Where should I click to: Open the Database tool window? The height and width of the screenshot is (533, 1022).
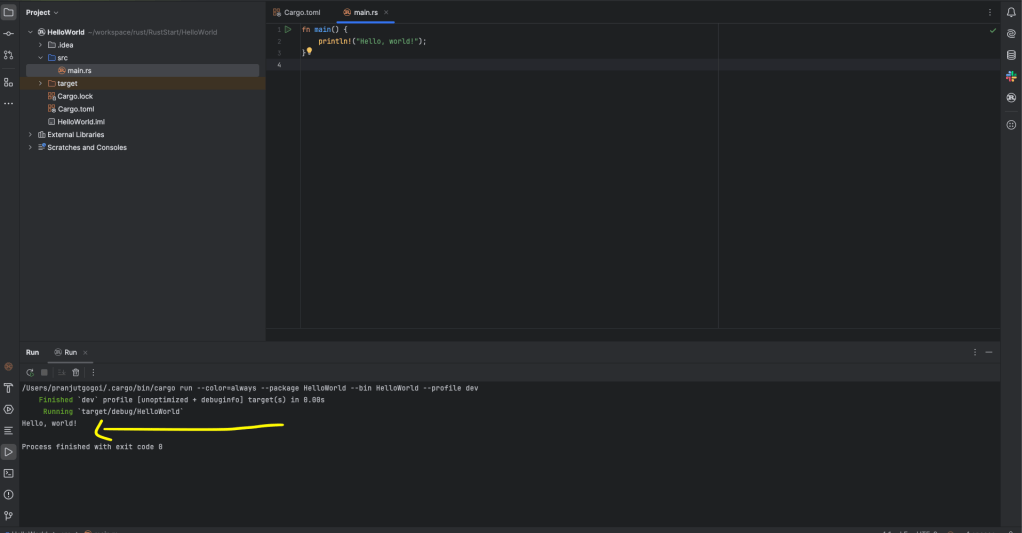tap(1011, 54)
